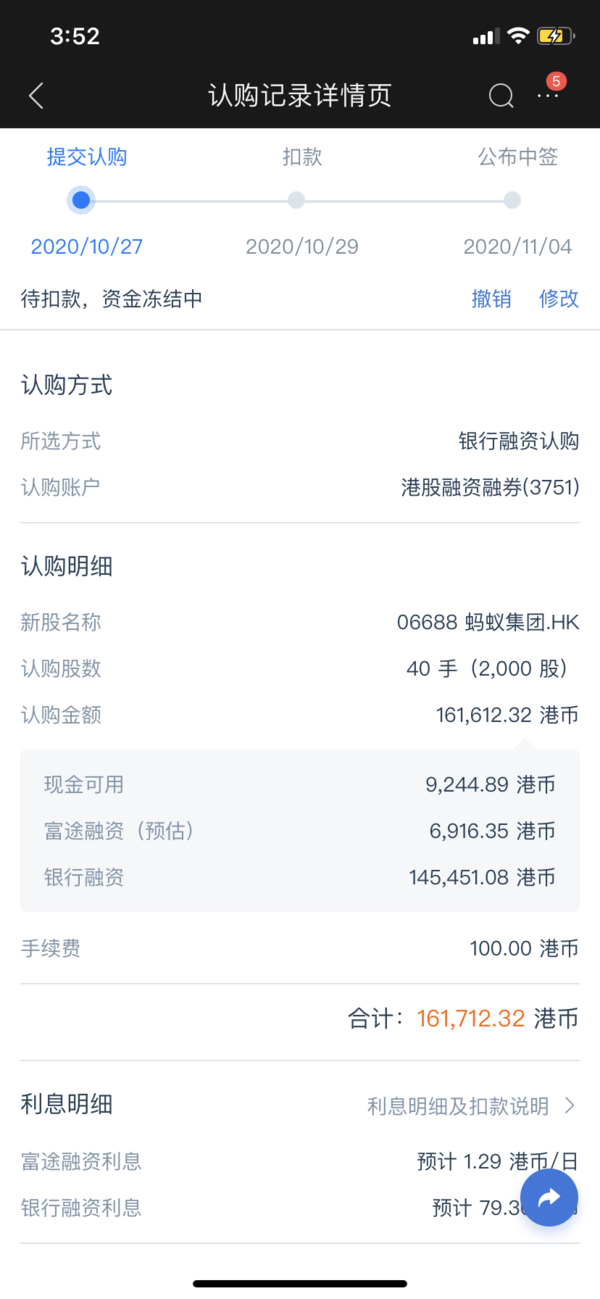The image size is (600, 1299).
Task: Open search via magnifier icon
Action: click(501, 96)
